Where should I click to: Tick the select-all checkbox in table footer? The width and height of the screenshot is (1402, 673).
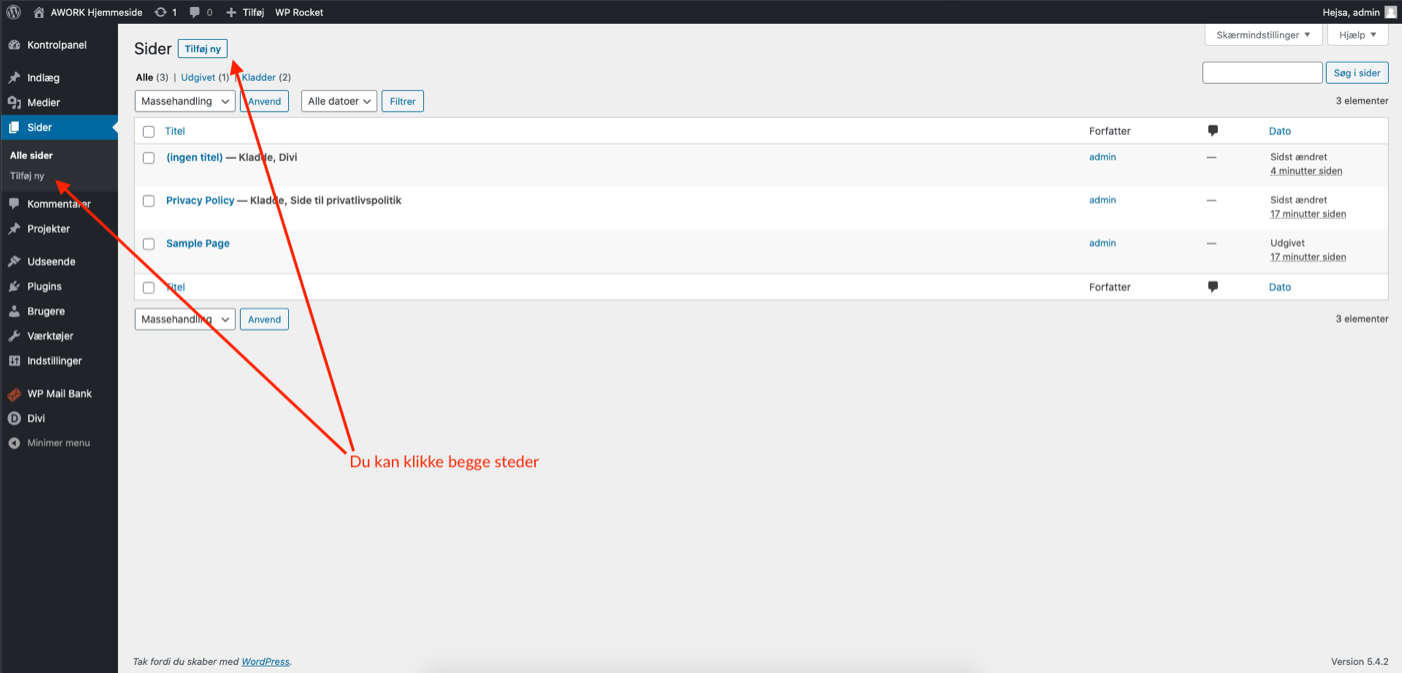(149, 288)
